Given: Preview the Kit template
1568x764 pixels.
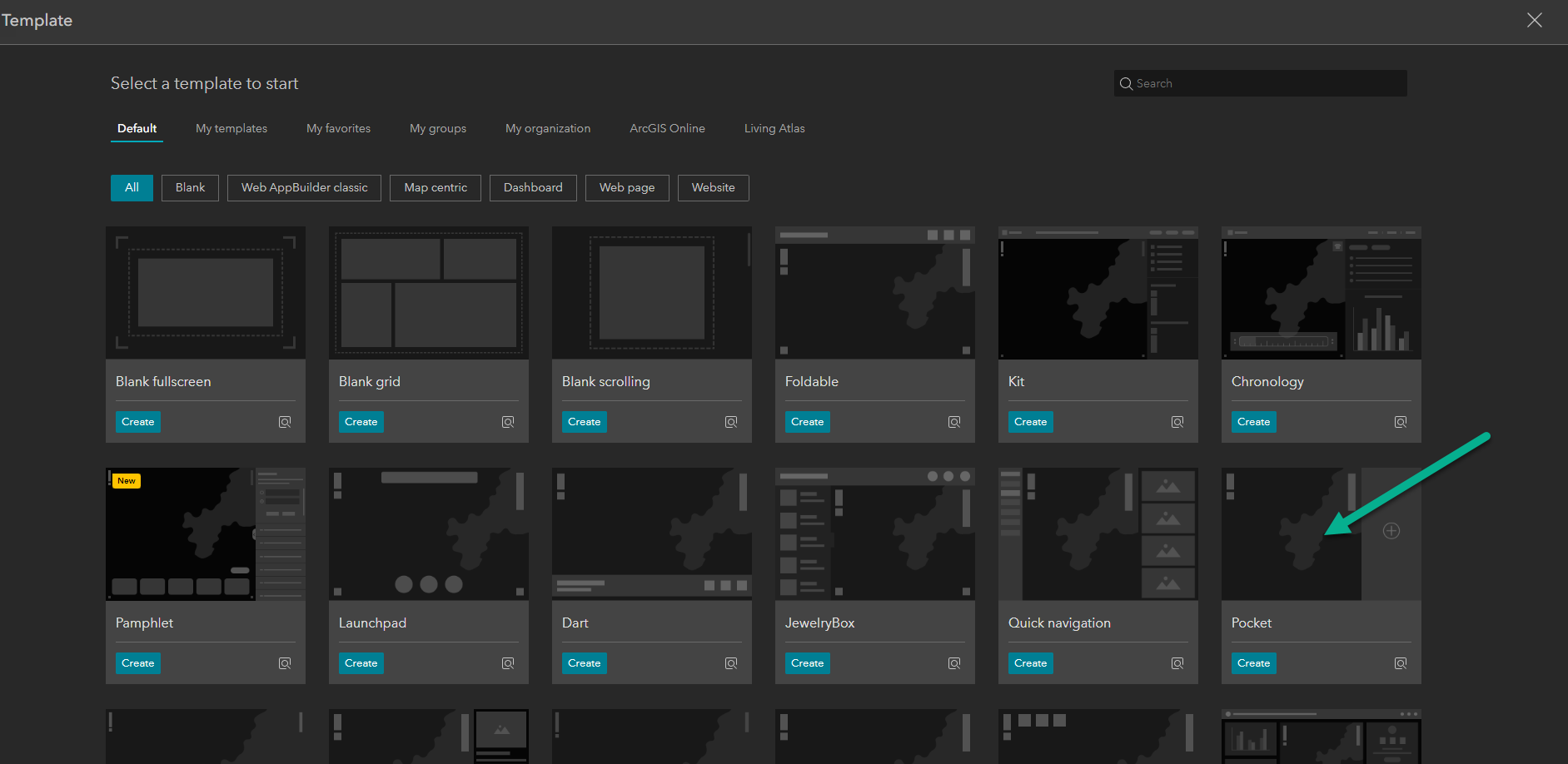Looking at the screenshot, I should pyautogui.click(x=1177, y=422).
